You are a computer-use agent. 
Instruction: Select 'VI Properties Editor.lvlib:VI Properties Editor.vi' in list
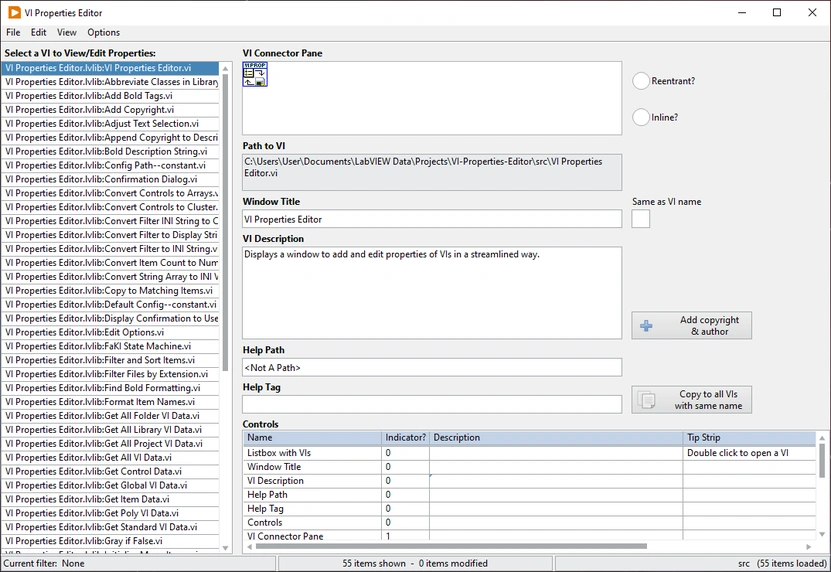pos(110,68)
